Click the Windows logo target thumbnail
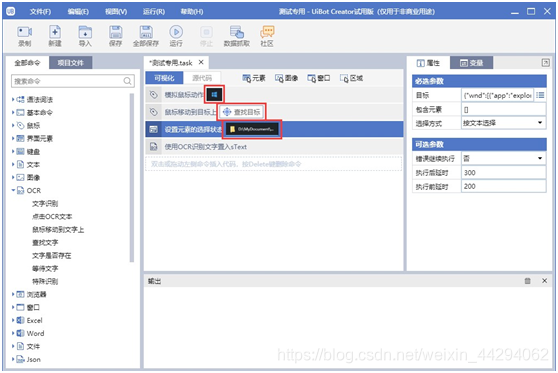 (x=214, y=95)
